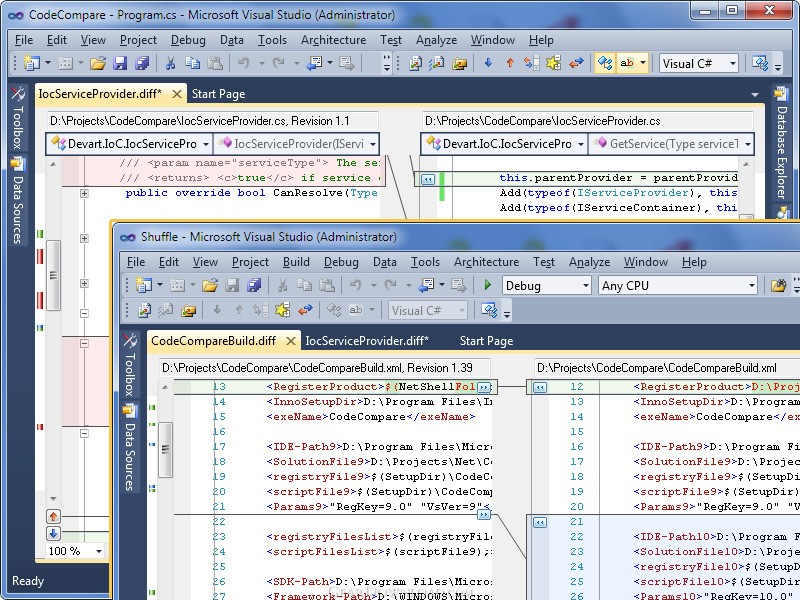
Task: Copy-left arrow beside this.parentProvider line
Action: tap(428, 179)
